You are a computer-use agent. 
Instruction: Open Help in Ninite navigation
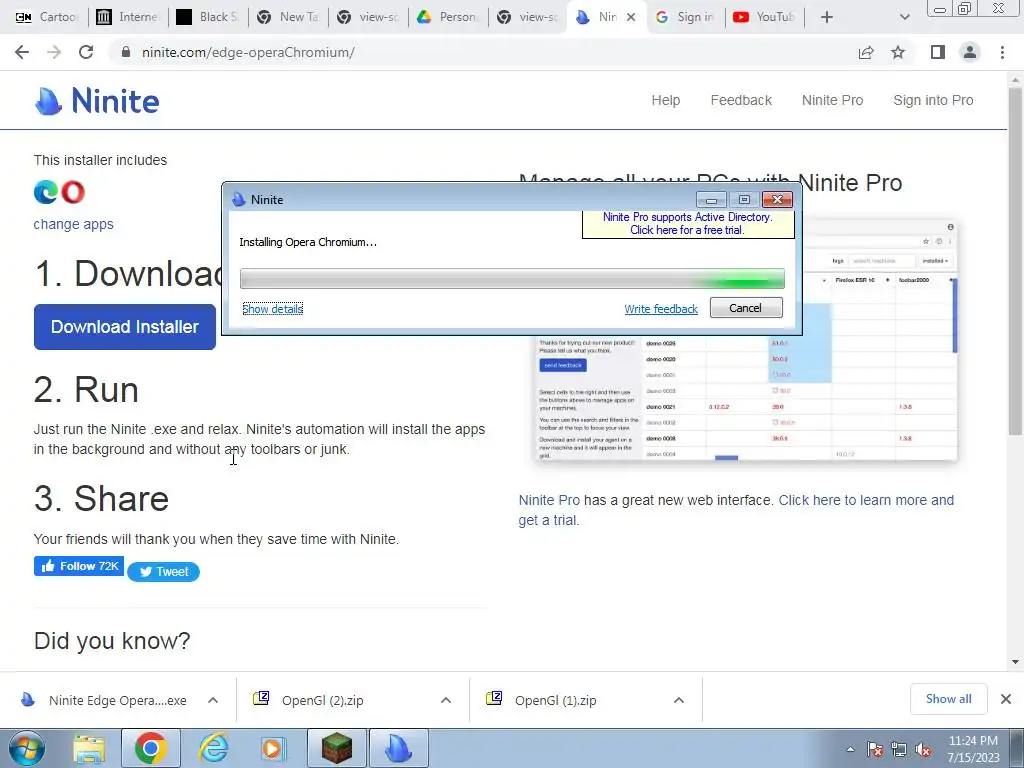pos(665,100)
